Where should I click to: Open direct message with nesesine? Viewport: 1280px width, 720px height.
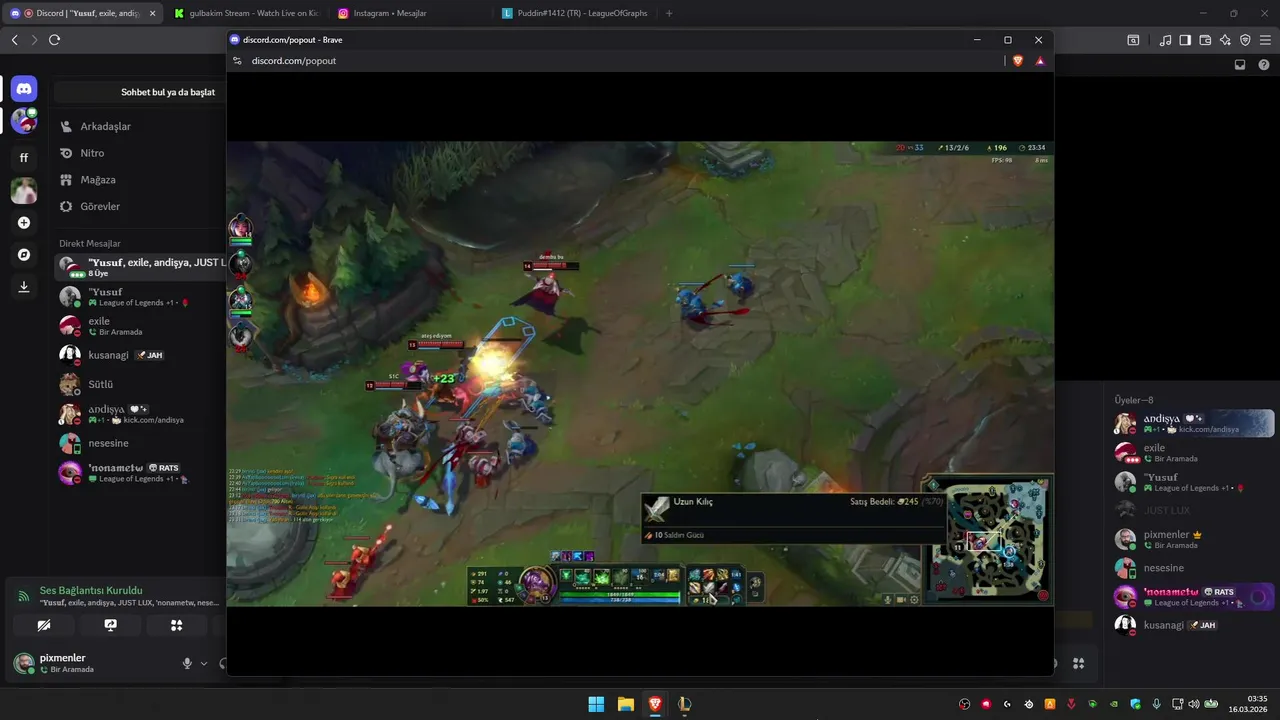140,443
